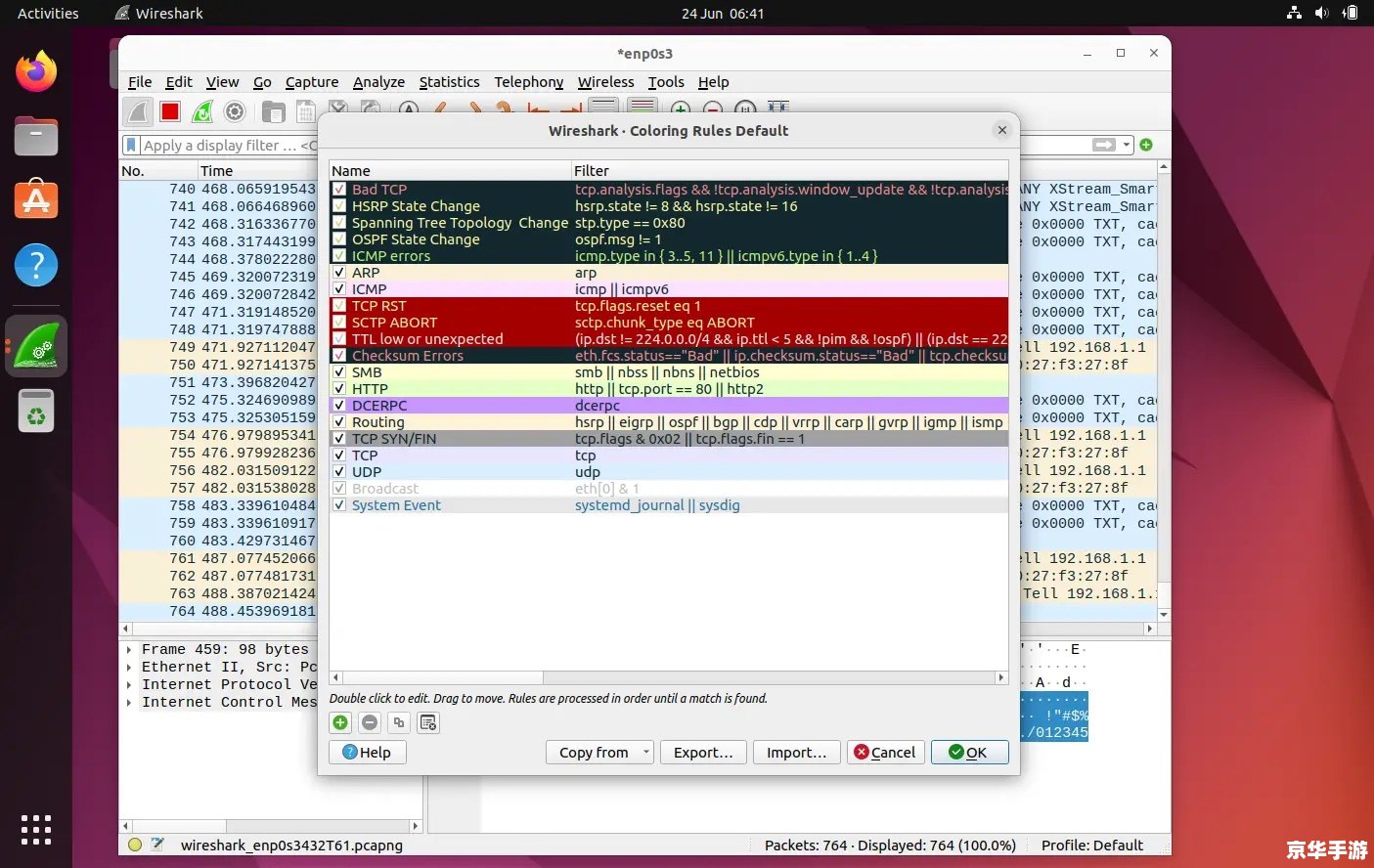The image size is (1374, 868).
Task: Open the Analyze menu
Action: tap(378, 82)
